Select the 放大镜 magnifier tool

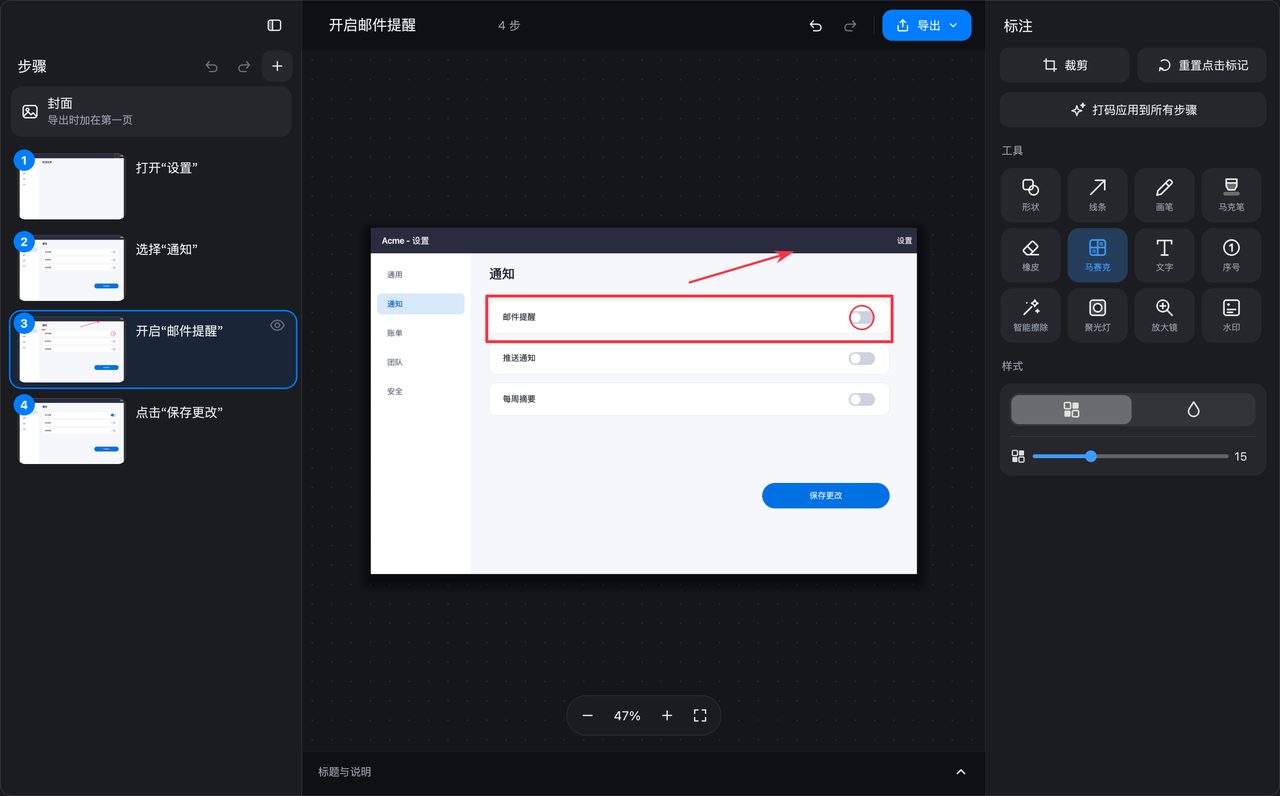(x=1164, y=316)
